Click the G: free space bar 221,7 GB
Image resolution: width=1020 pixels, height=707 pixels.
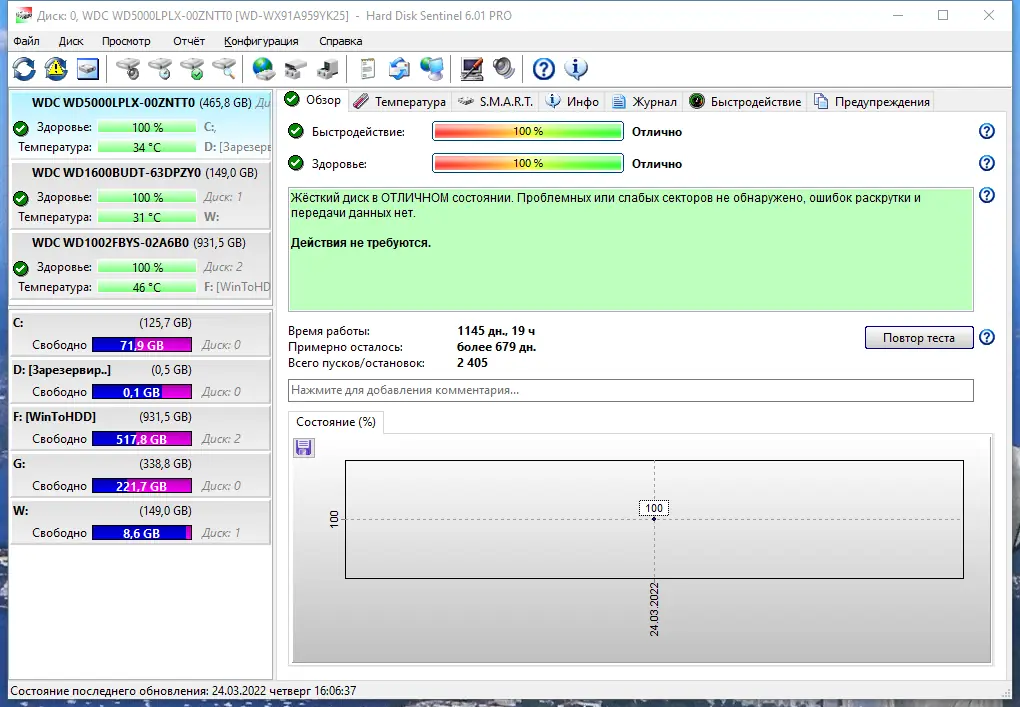pyautogui.click(x=142, y=486)
